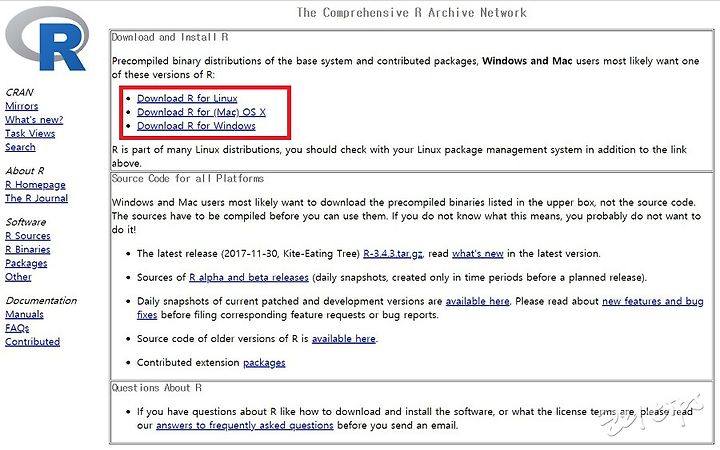
Task: Open the Download R for Windows link
Action: pyautogui.click(x=196, y=126)
